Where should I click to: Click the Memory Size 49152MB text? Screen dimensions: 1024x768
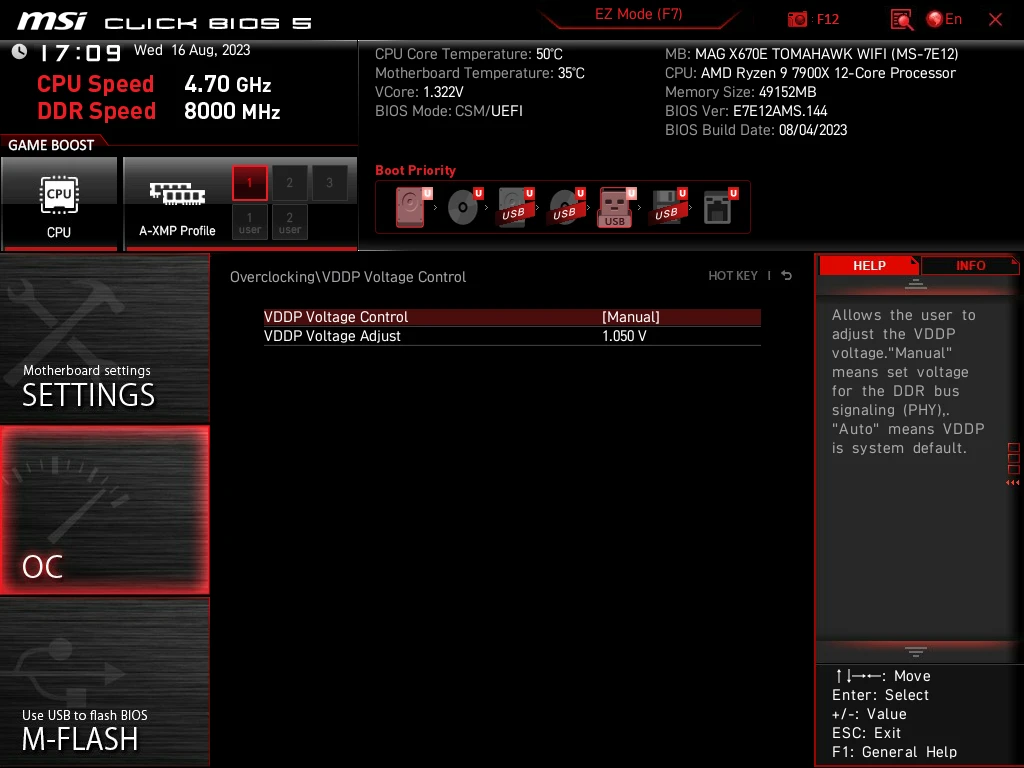click(741, 92)
